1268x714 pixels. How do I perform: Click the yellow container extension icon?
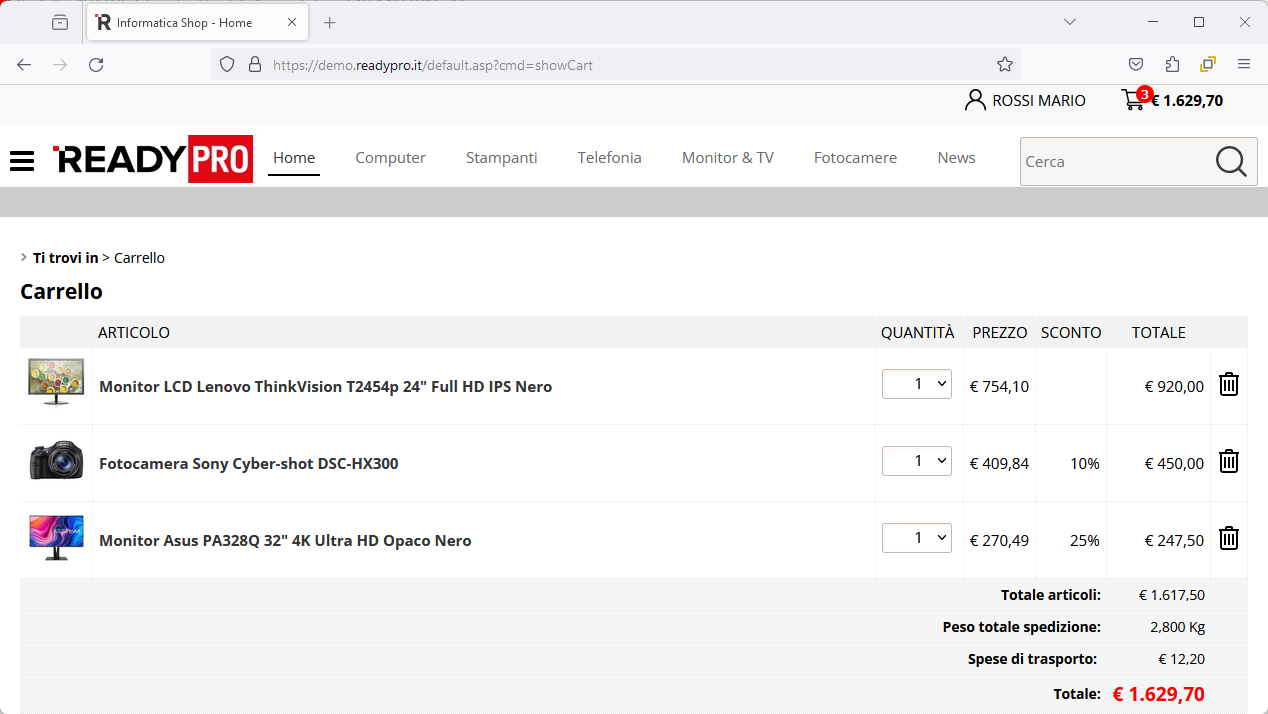point(1208,65)
